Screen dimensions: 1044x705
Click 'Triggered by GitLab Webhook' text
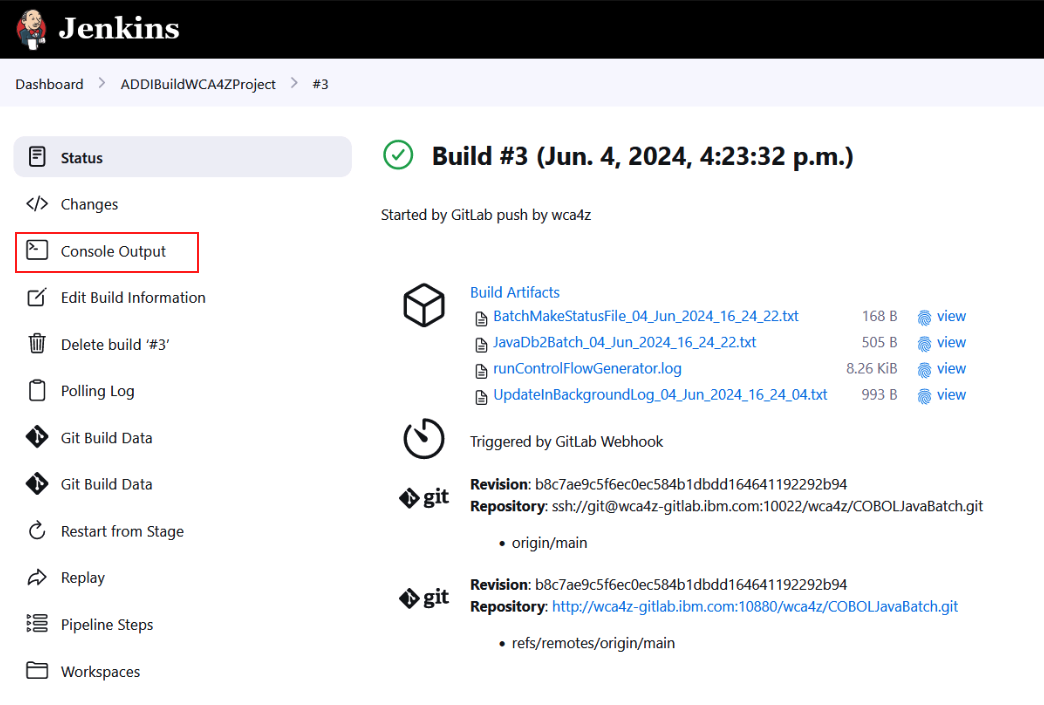[567, 442]
